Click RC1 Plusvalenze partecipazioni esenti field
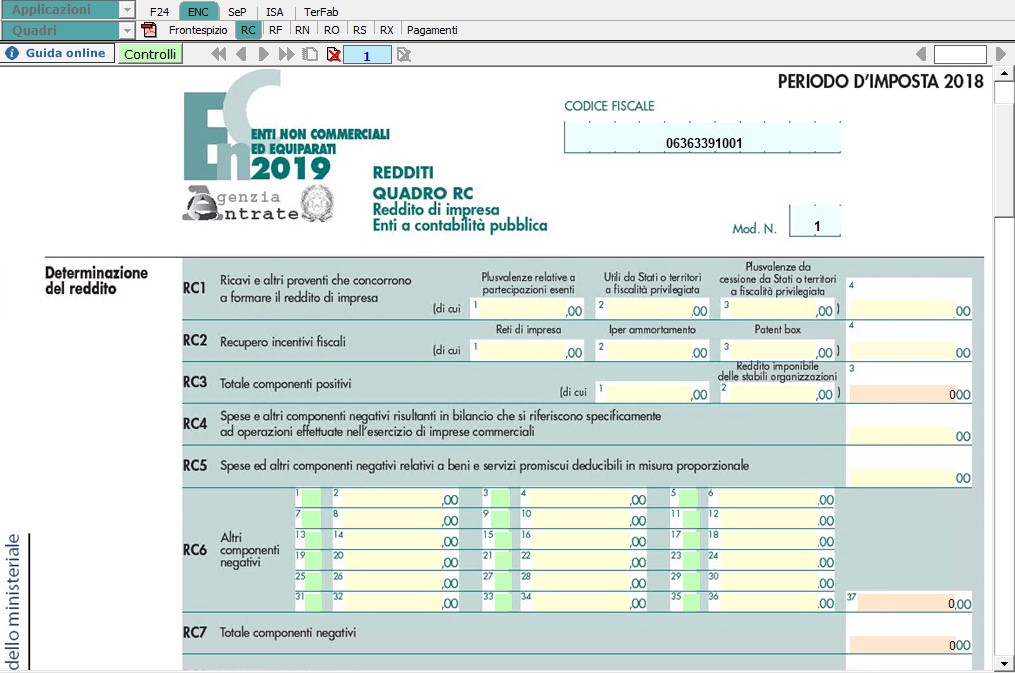 (528, 309)
